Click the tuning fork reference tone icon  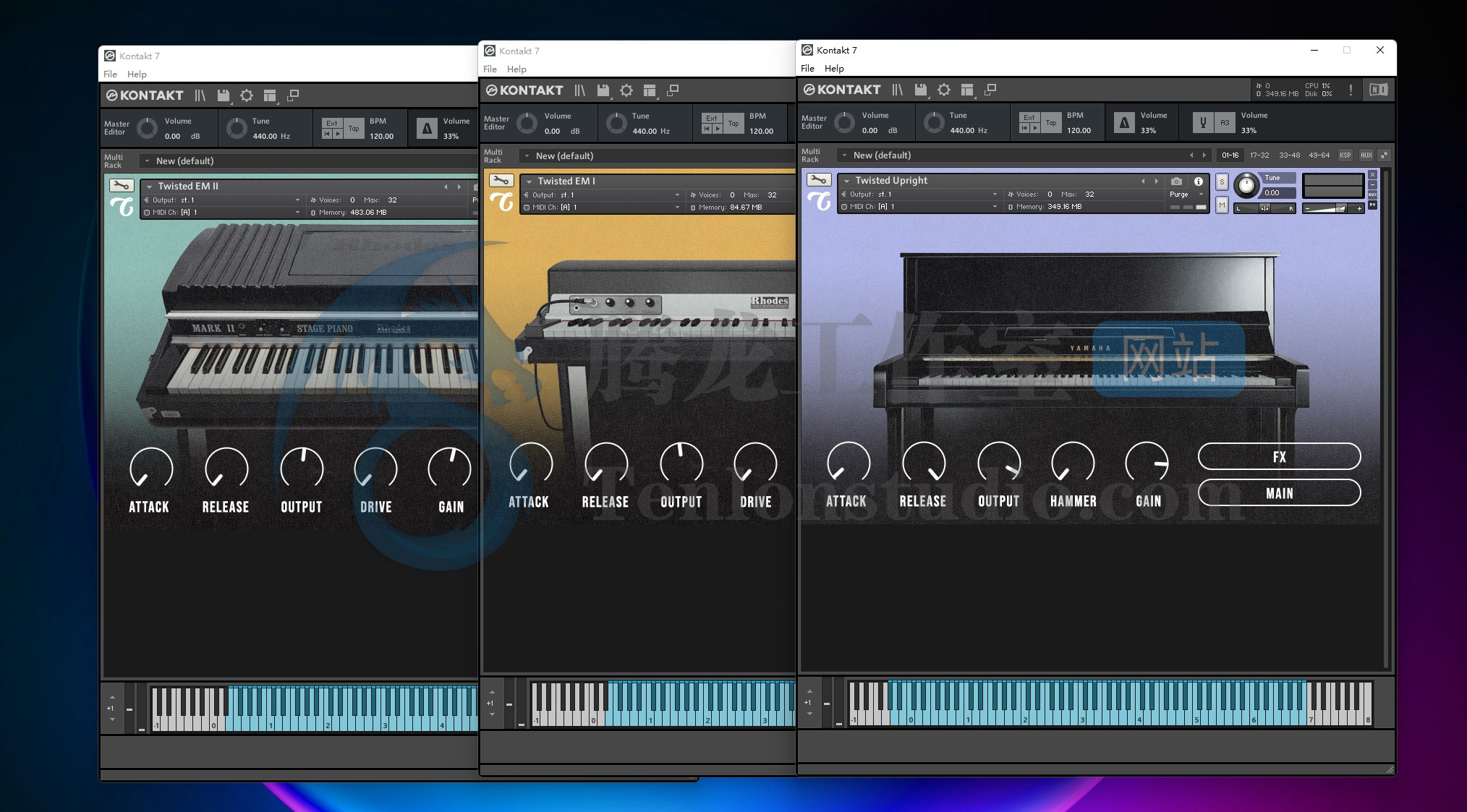point(1203,123)
